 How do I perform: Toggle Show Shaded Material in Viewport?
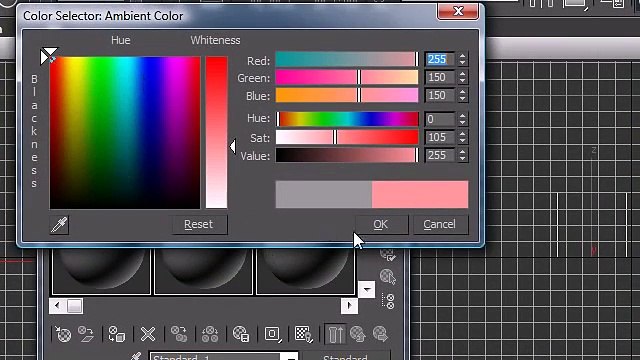(x=303, y=334)
